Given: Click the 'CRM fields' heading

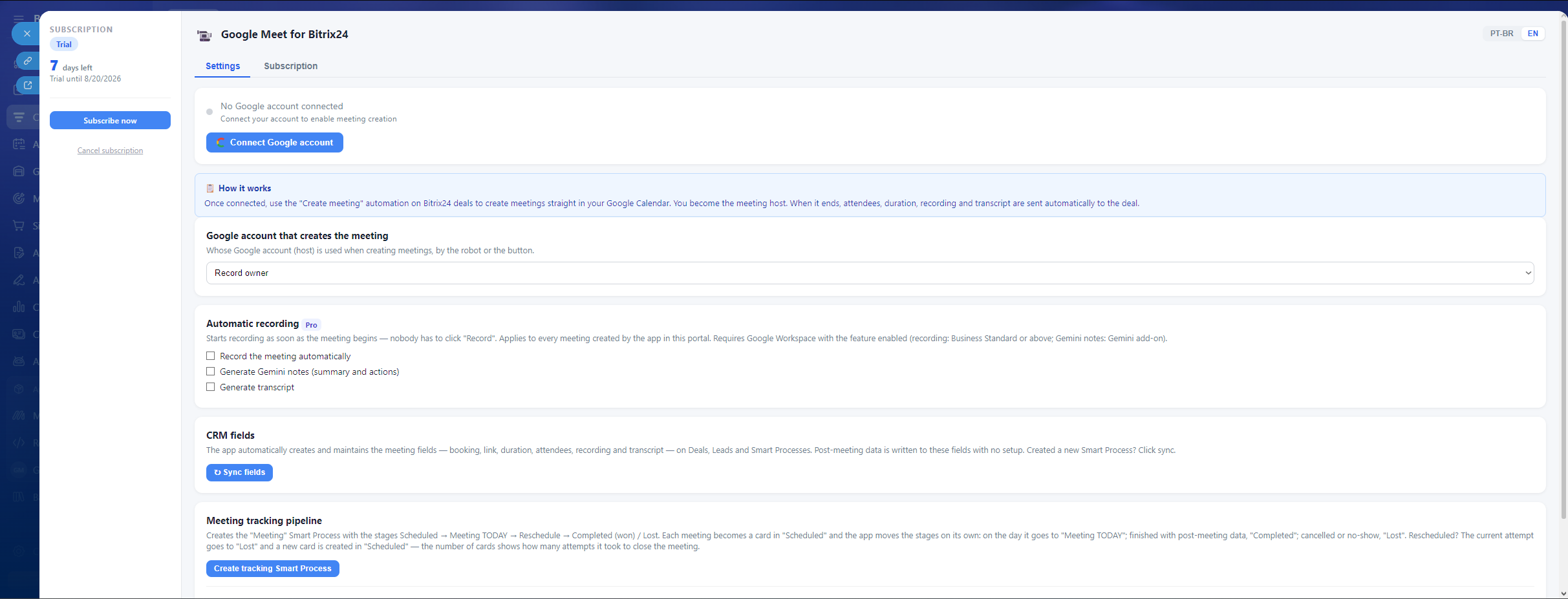Looking at the screenshot, I should [x=230, y=436].
